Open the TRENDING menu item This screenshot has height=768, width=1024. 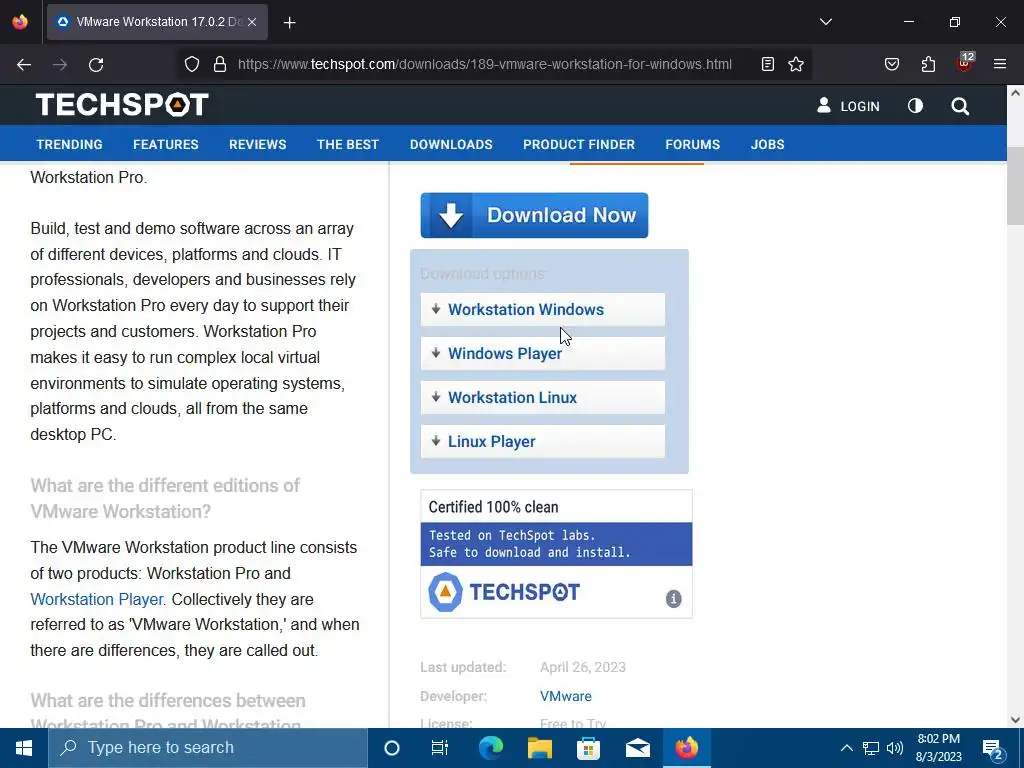[x=69, y=144]
